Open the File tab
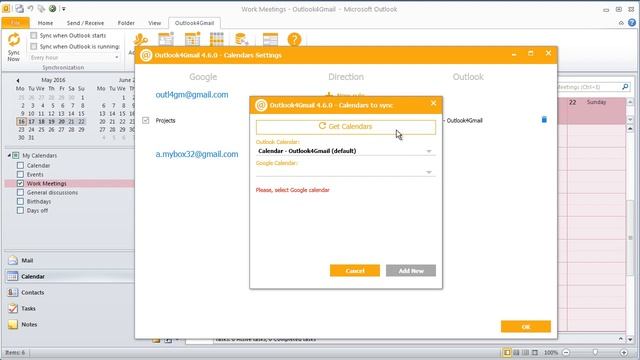The image size is (640, 360). [16, 23]
